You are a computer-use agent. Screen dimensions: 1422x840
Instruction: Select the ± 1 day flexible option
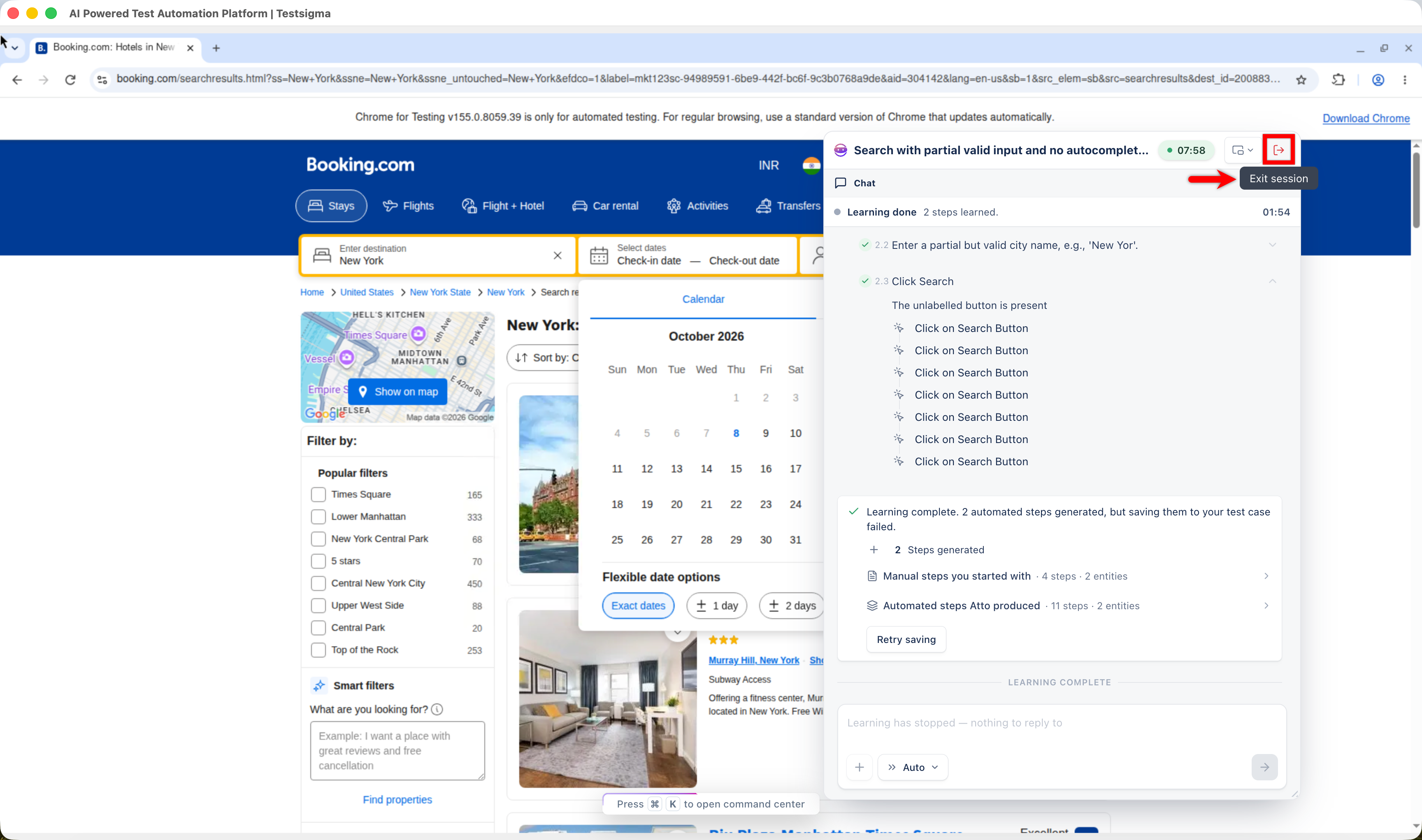click(x=716, y=606)
